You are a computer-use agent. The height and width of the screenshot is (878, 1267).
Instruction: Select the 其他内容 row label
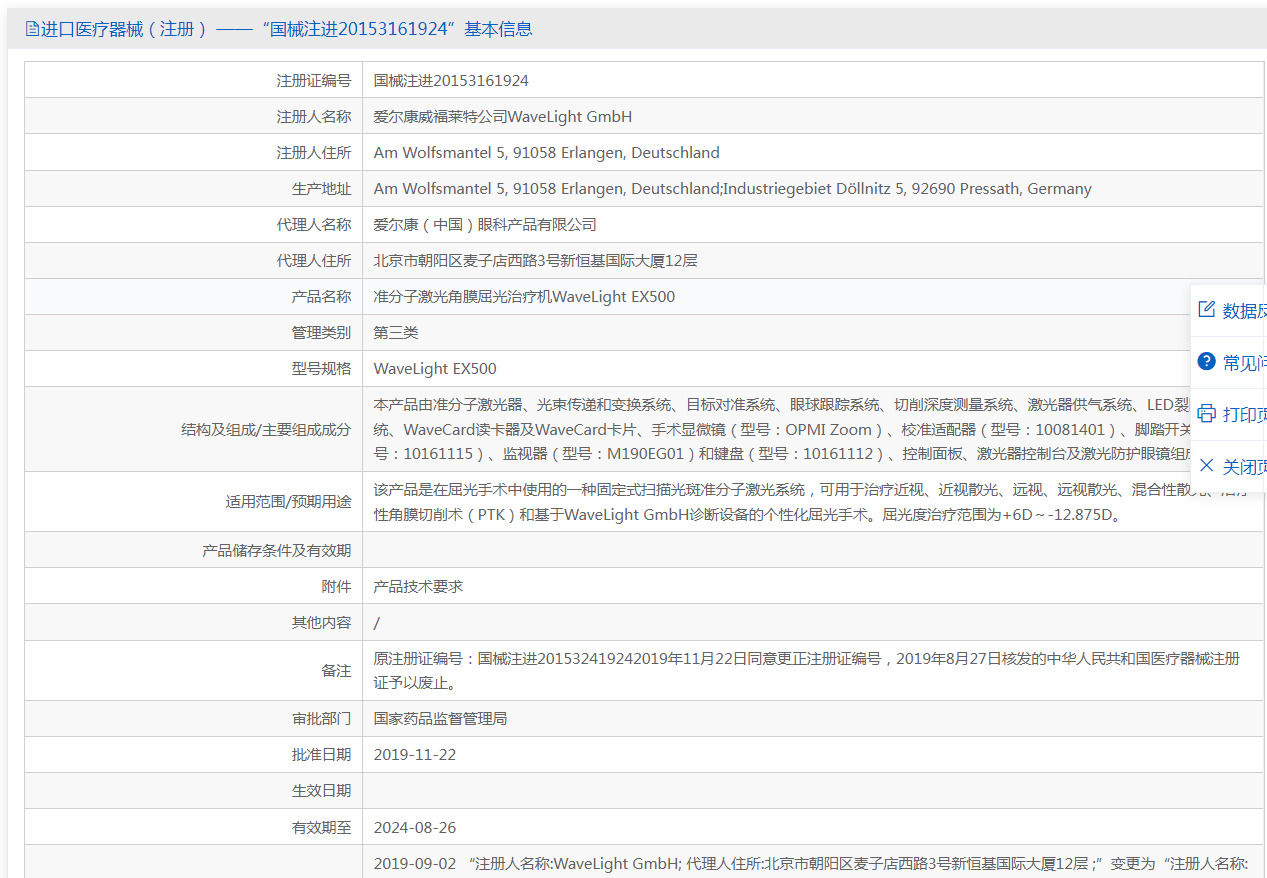tap(321, 623)
